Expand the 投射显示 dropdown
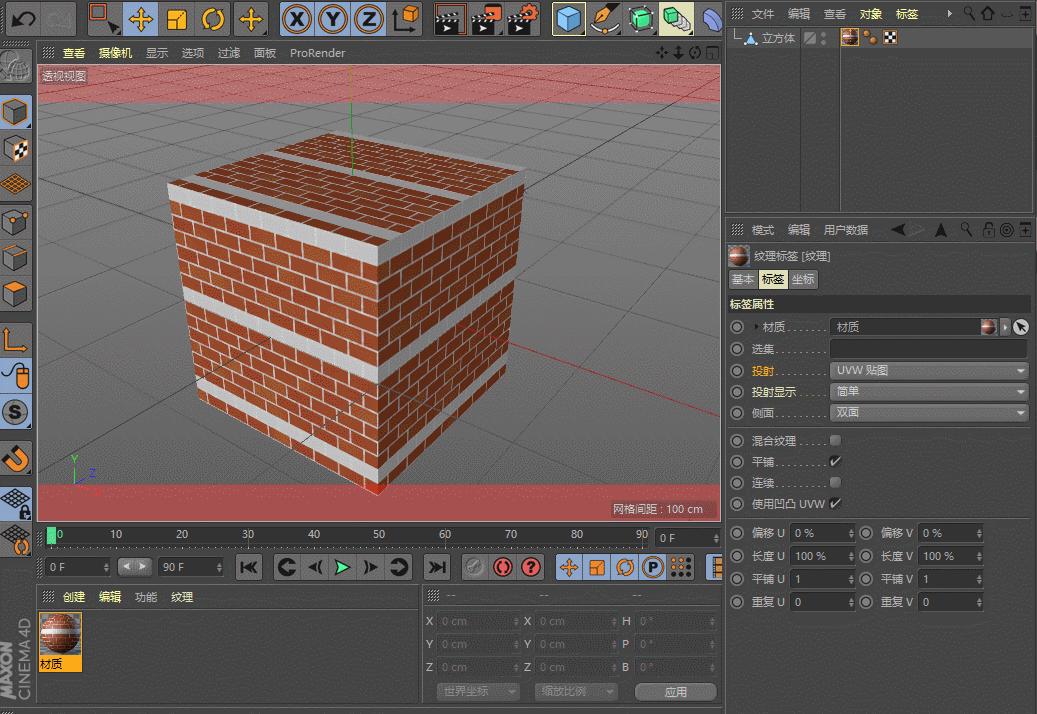Viewport: 1037px width, 714px height. [x=928, y=391]
